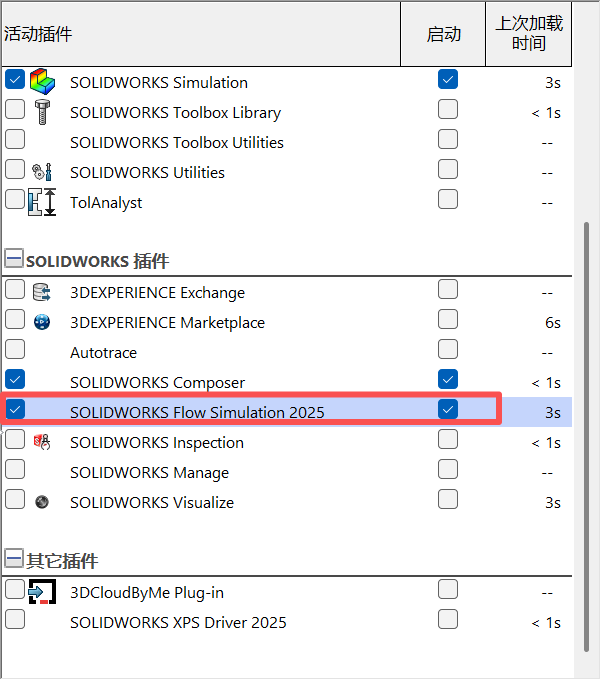Collapse the 其它插件 section

pos(14,559)
